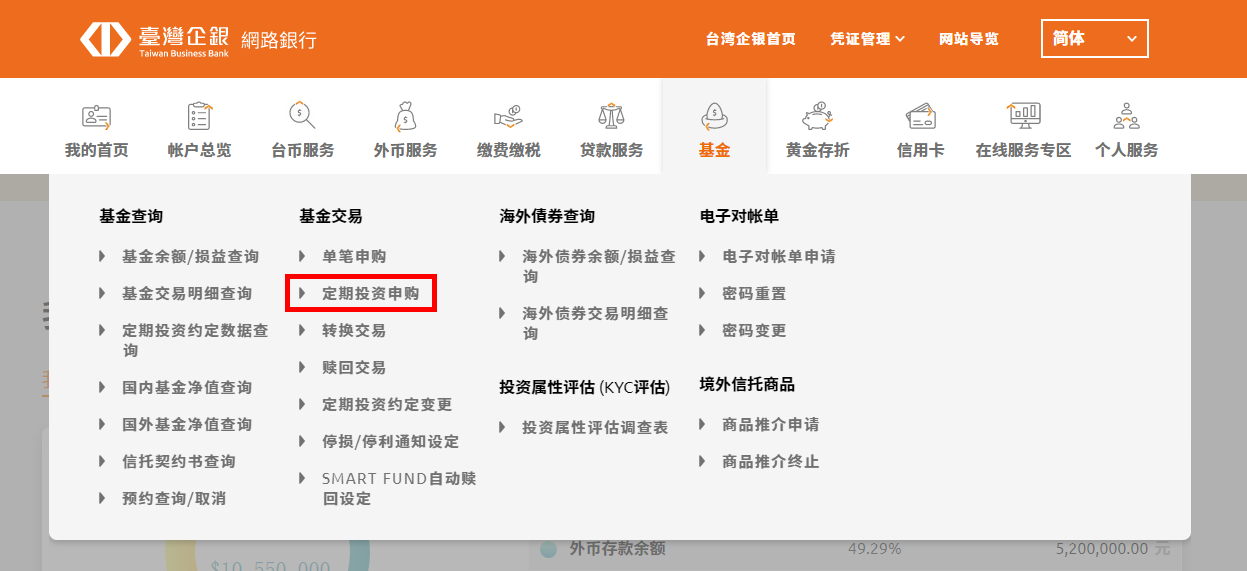Choose 投资属性评估调查表 entry

[594, 427]
